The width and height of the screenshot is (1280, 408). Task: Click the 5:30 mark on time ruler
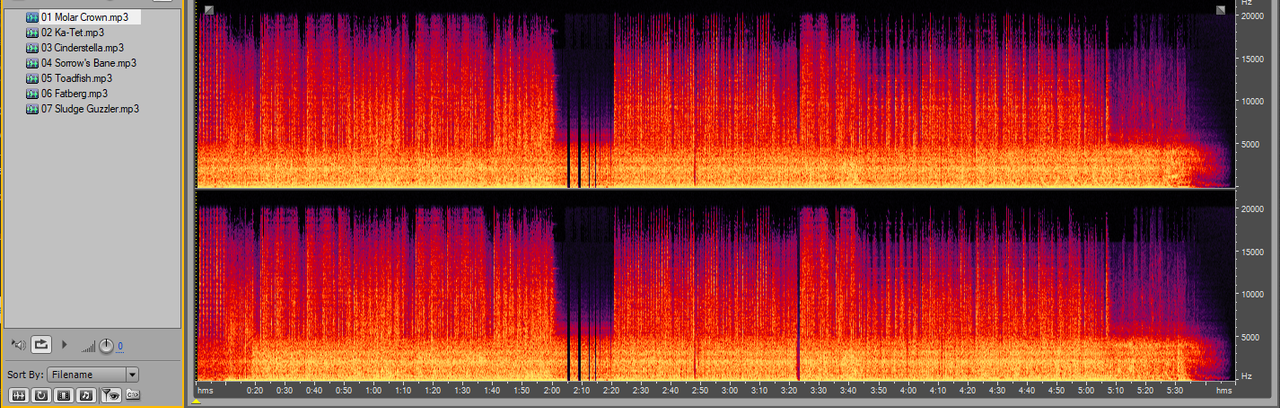pyautogui.click(x=1176, y=391)
